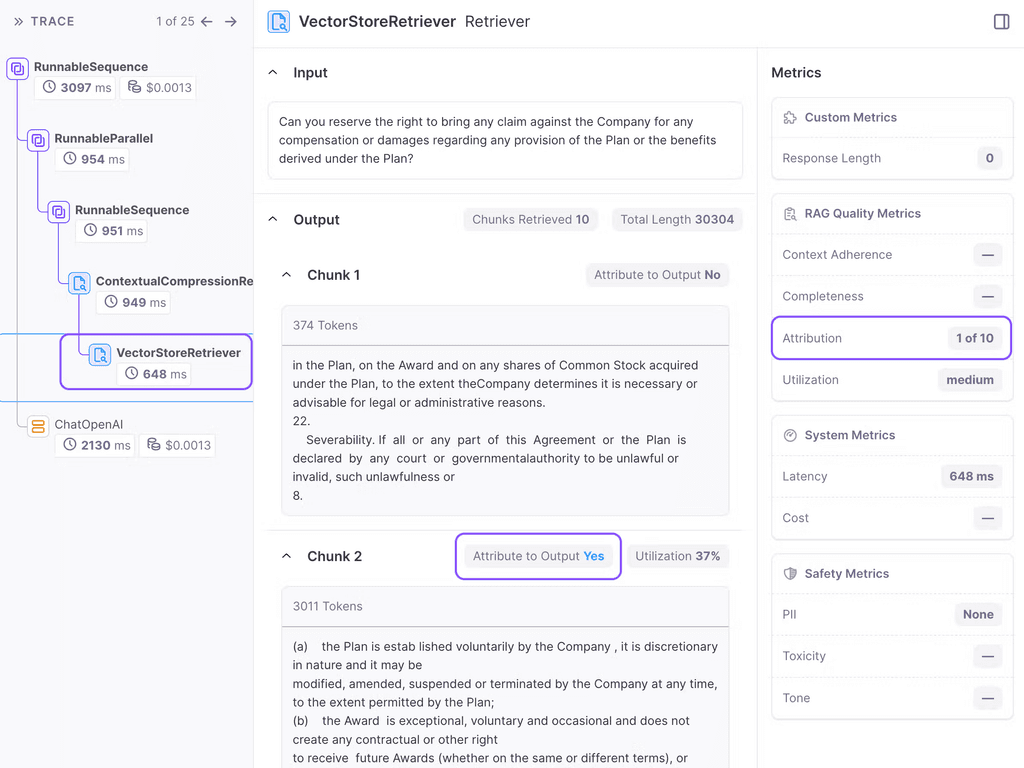Click the latency clock icon on ChatOpenAI
Screen dimensions: 1024x768
68,445
